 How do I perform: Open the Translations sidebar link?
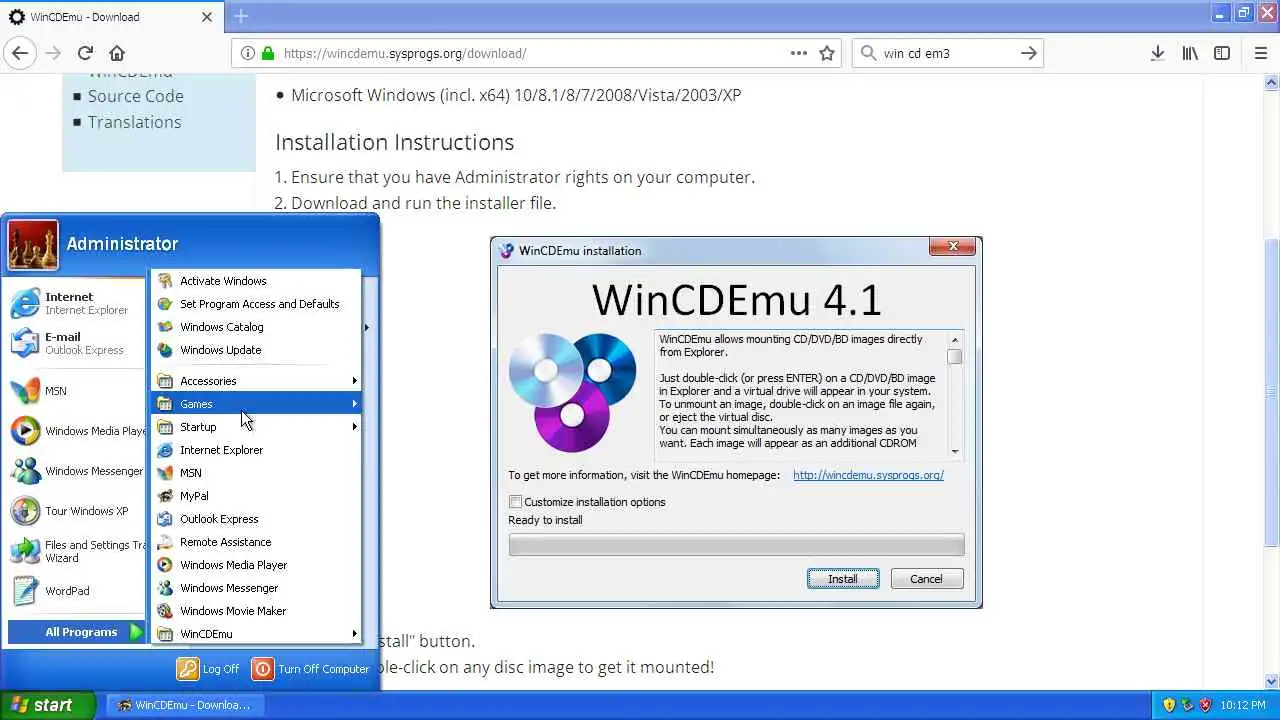tap(134, 122)
